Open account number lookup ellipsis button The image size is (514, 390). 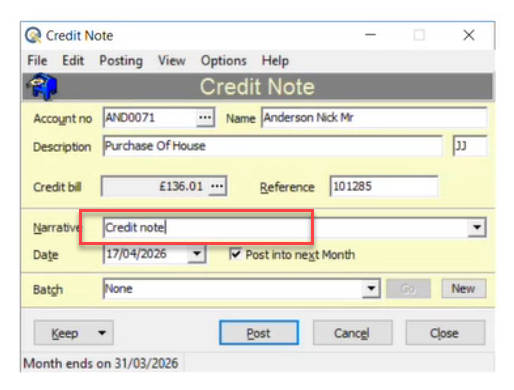click(x=205, y=118)
